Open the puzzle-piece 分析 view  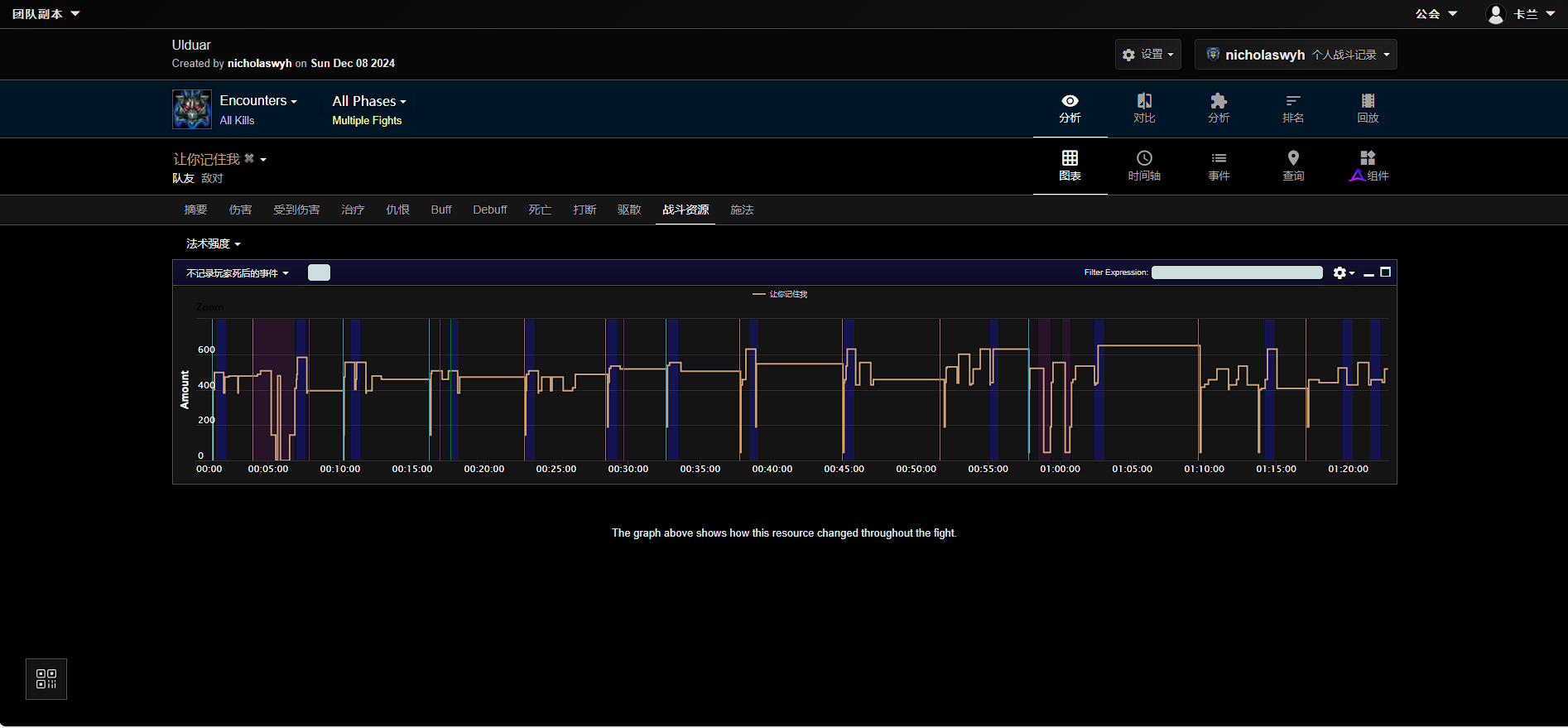1219,108
